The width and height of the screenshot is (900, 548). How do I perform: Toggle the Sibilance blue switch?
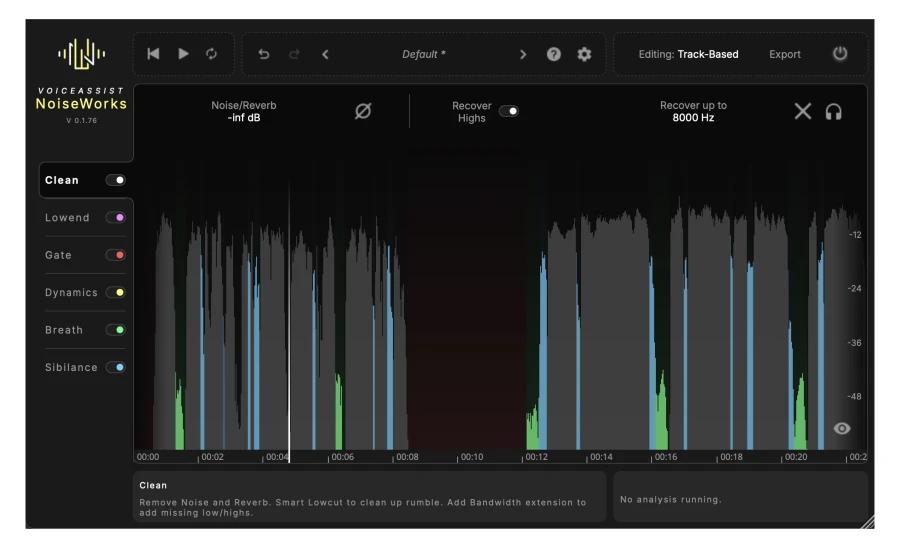115,367
